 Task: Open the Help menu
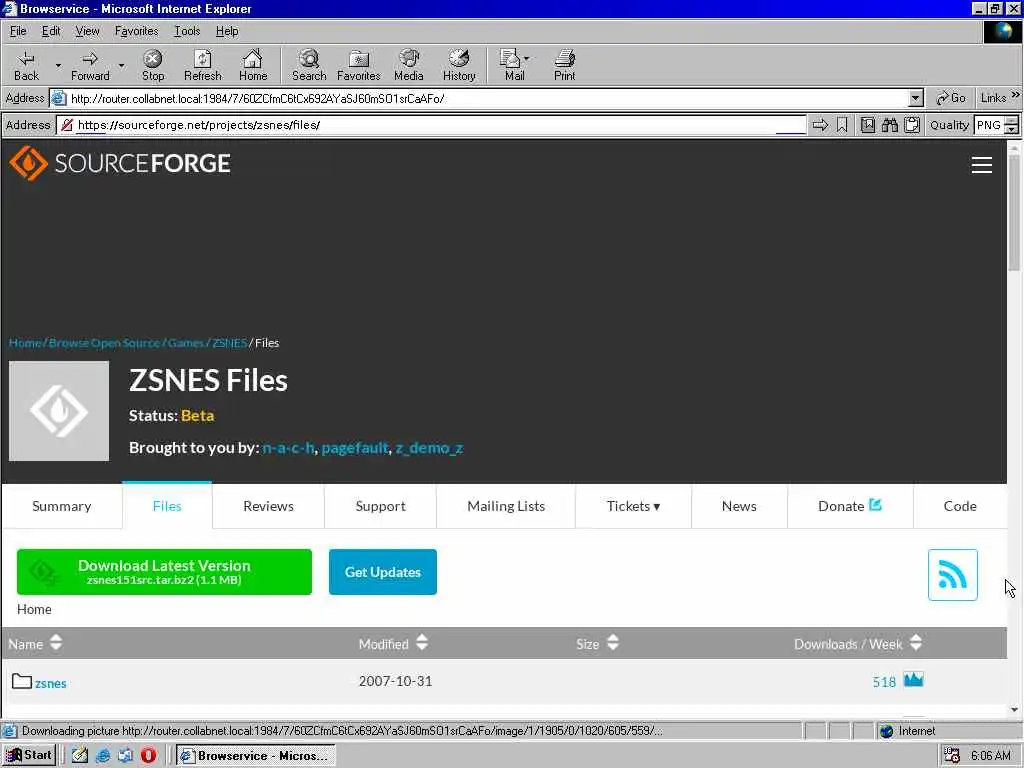[x=227, y=31]
